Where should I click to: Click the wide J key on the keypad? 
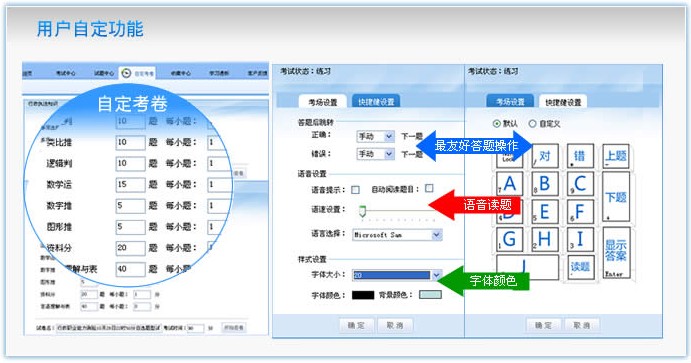(x=528, y=267)
